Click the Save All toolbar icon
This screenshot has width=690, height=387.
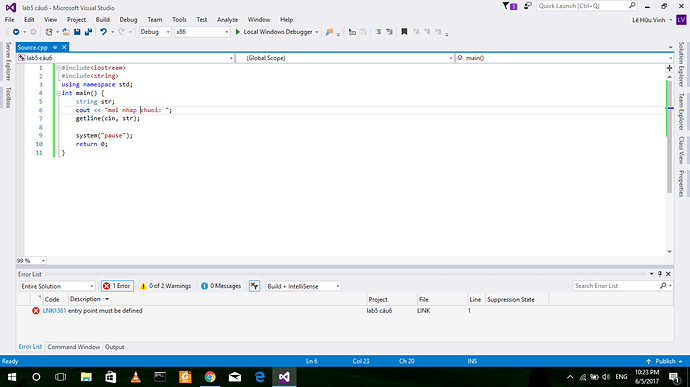tap(88, 32)
